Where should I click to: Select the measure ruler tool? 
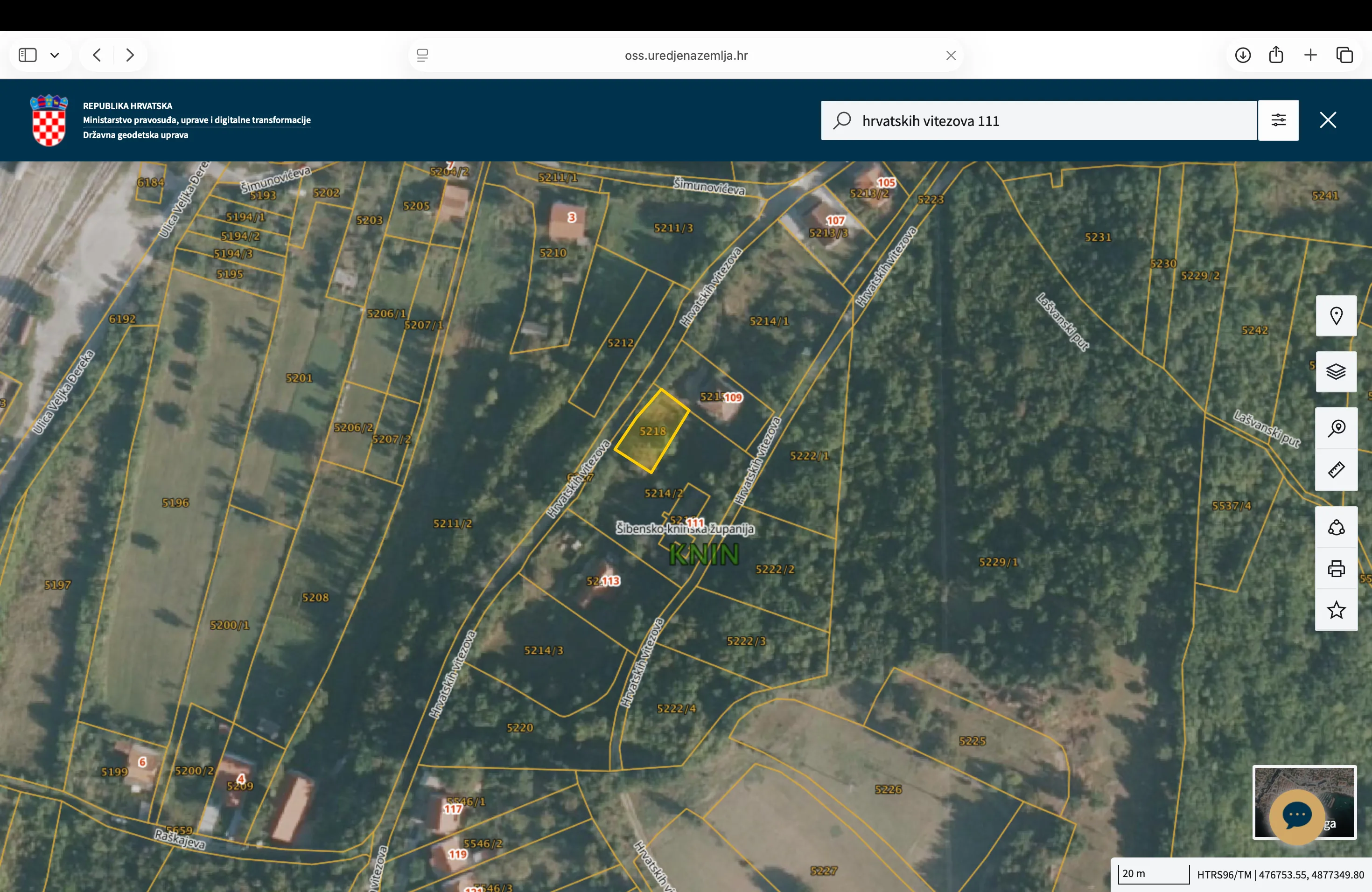(x=1336, y=470)
